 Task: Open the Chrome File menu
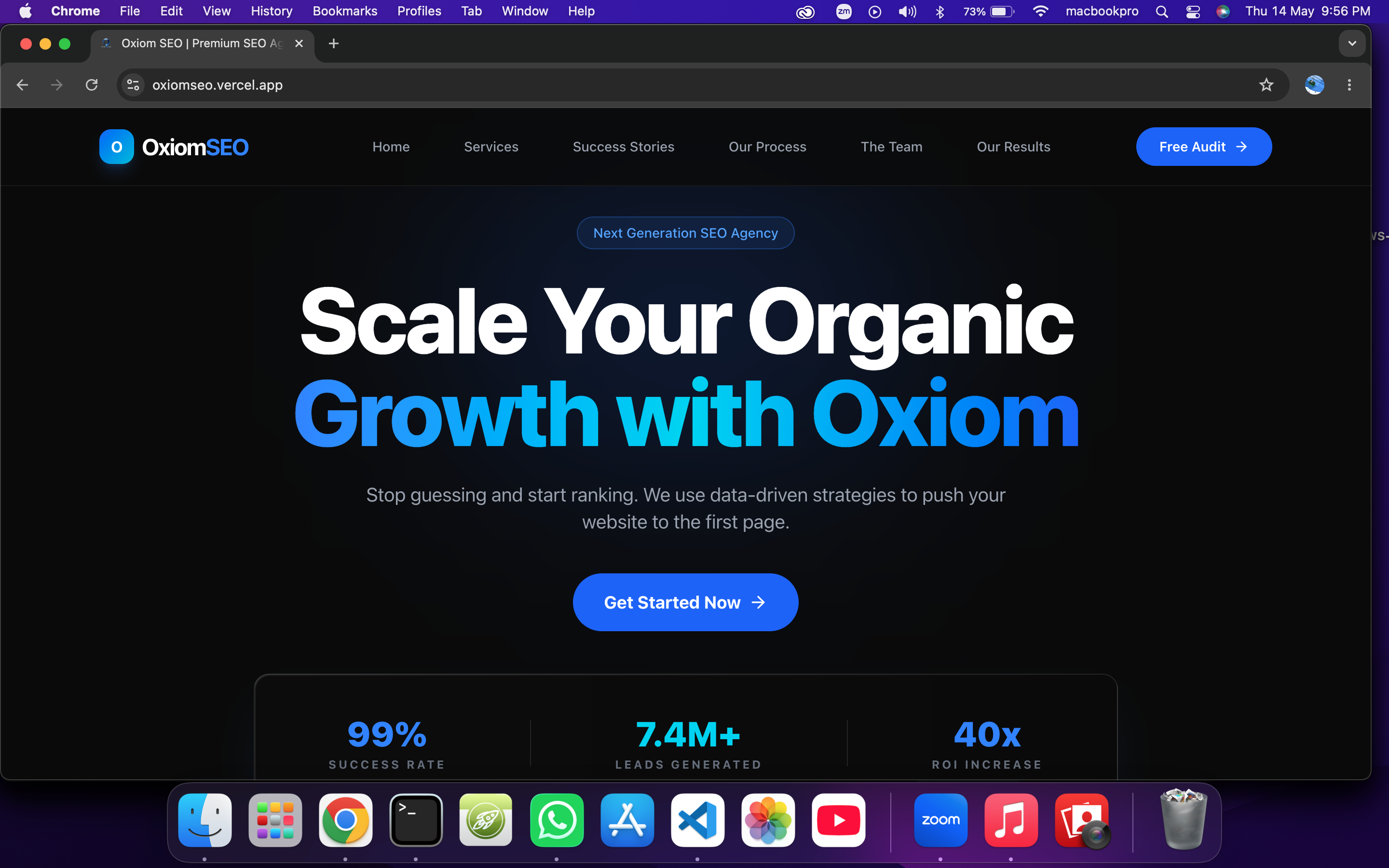(x=130, y=12)
